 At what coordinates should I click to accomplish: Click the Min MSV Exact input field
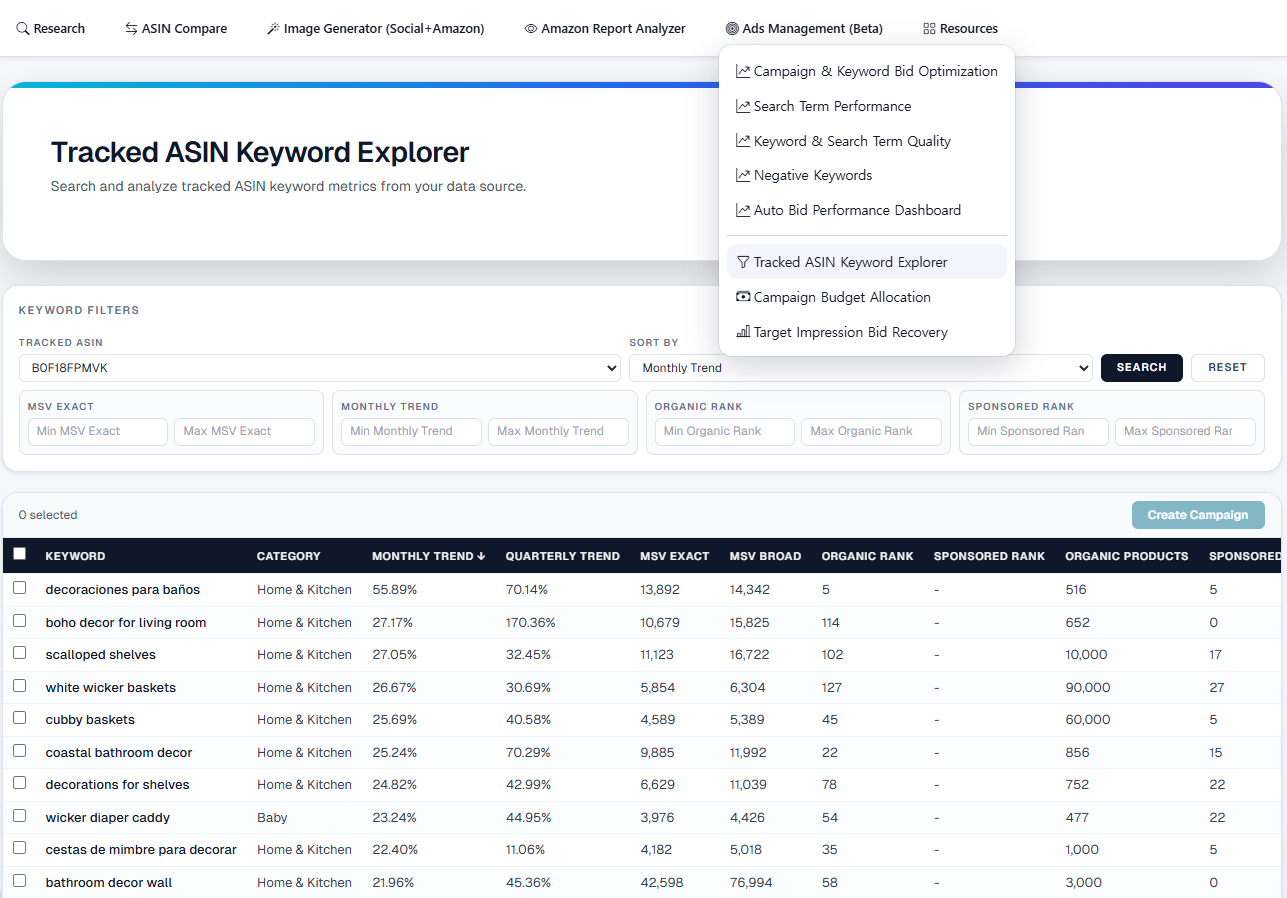98,431
